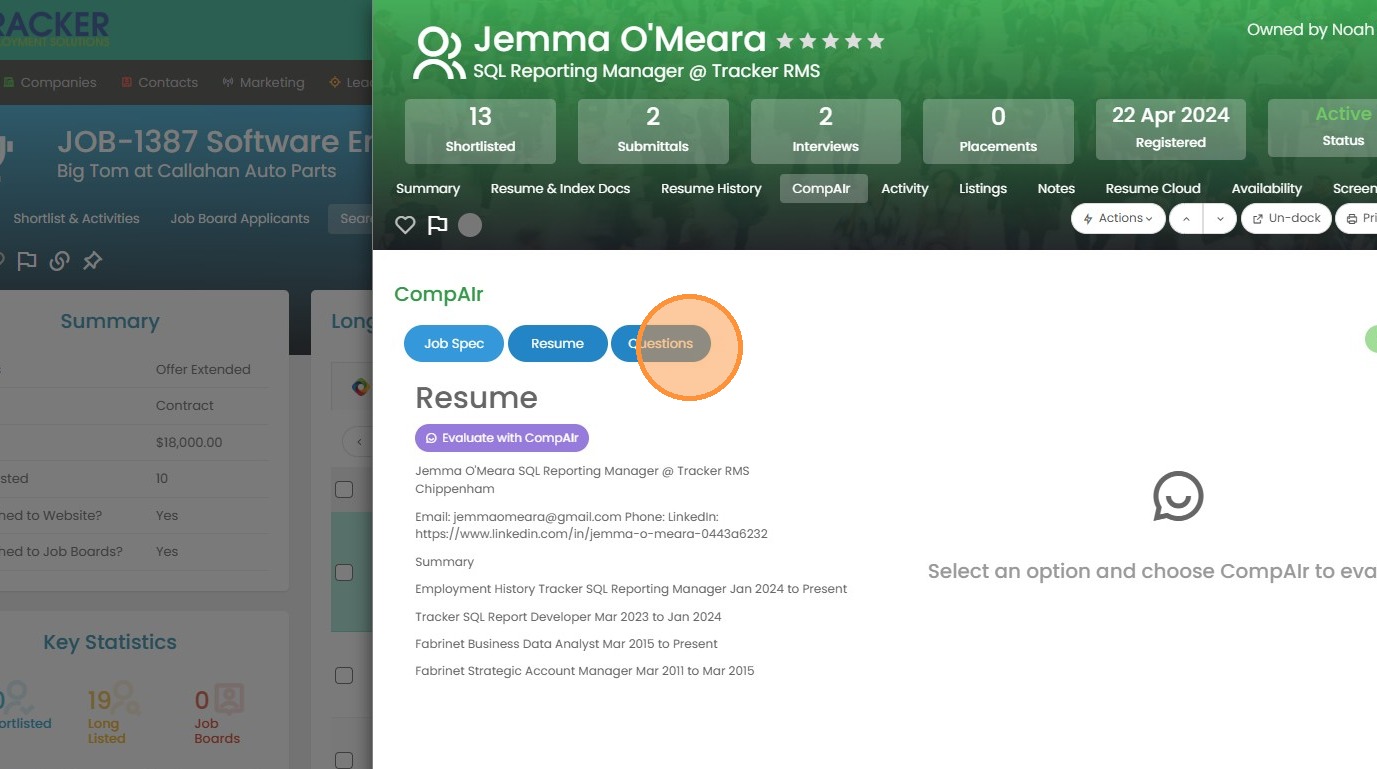Click the Un-dock button
Image resolution: width=1377 pixels, height=769 pixels.
1287,218
